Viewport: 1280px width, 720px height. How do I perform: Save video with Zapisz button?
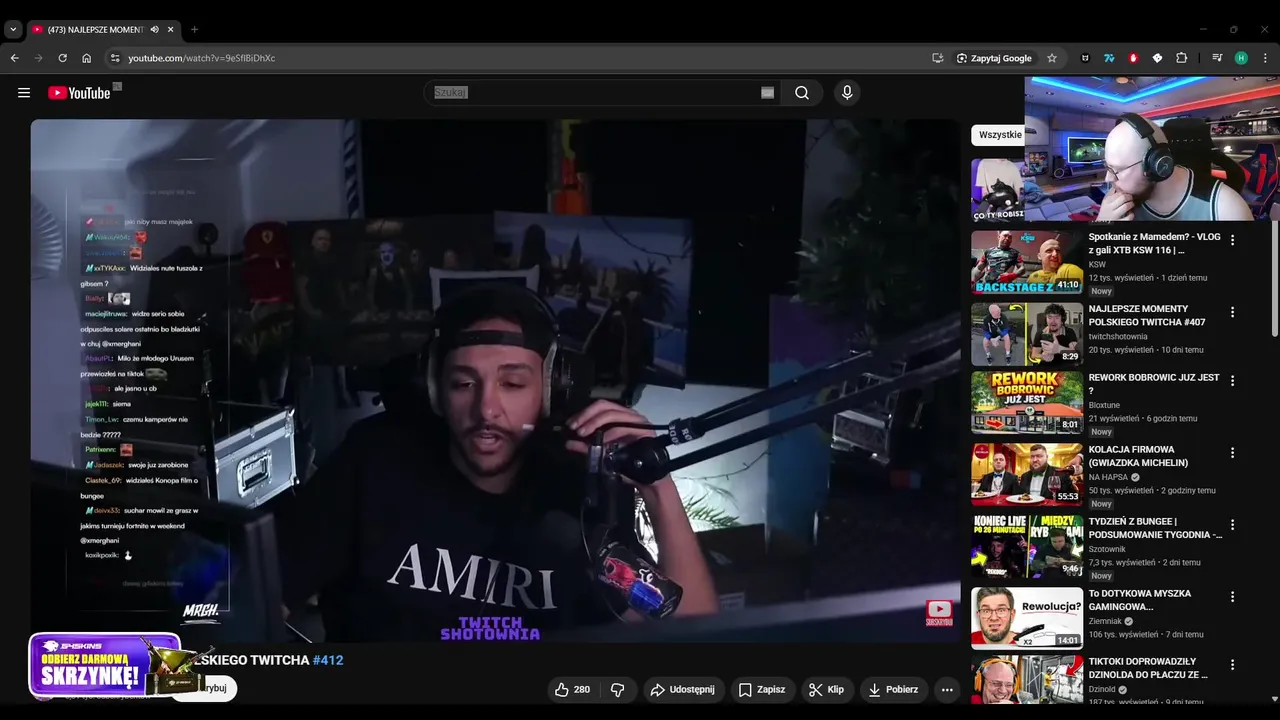tap(761, 689)
